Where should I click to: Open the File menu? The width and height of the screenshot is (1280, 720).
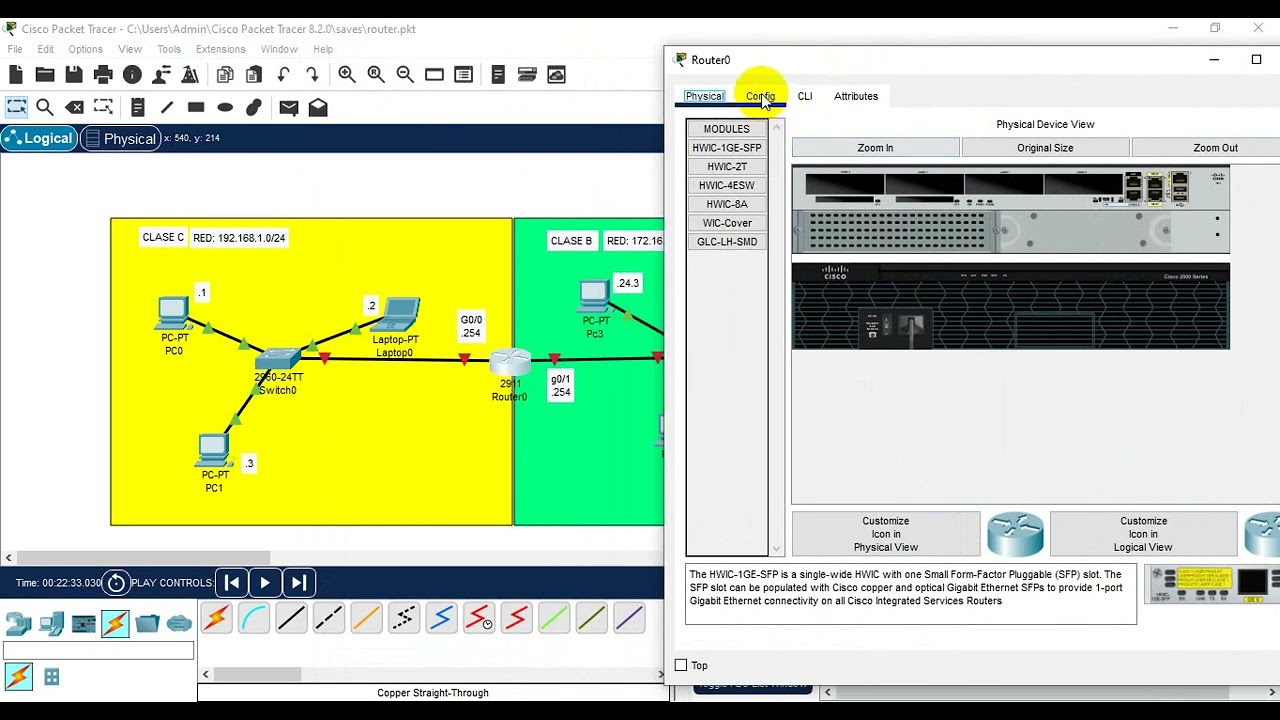[x=15, y=49]
